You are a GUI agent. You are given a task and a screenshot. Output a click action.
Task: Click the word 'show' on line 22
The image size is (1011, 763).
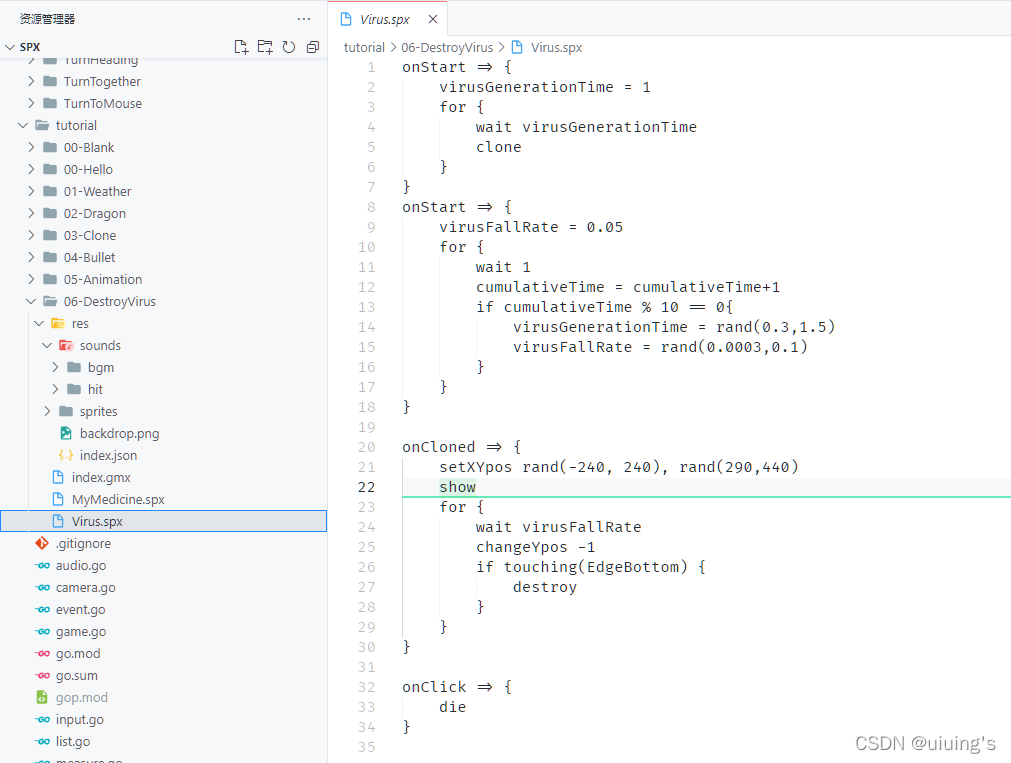457,487
